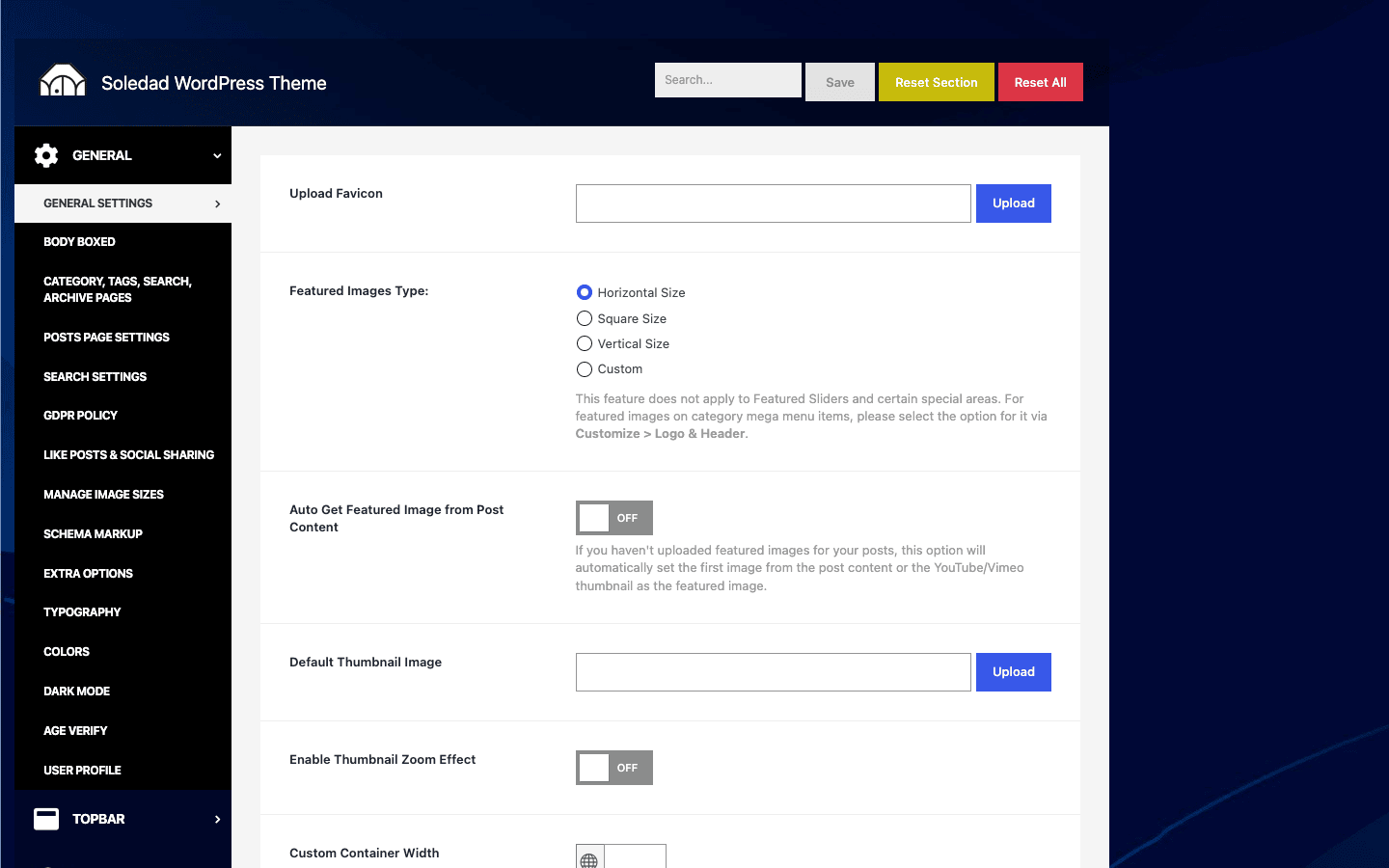Click Upload button for Default Thumbnail Image
Image resolution: width=1389 pixels, height=868 pixels.
1013,672
